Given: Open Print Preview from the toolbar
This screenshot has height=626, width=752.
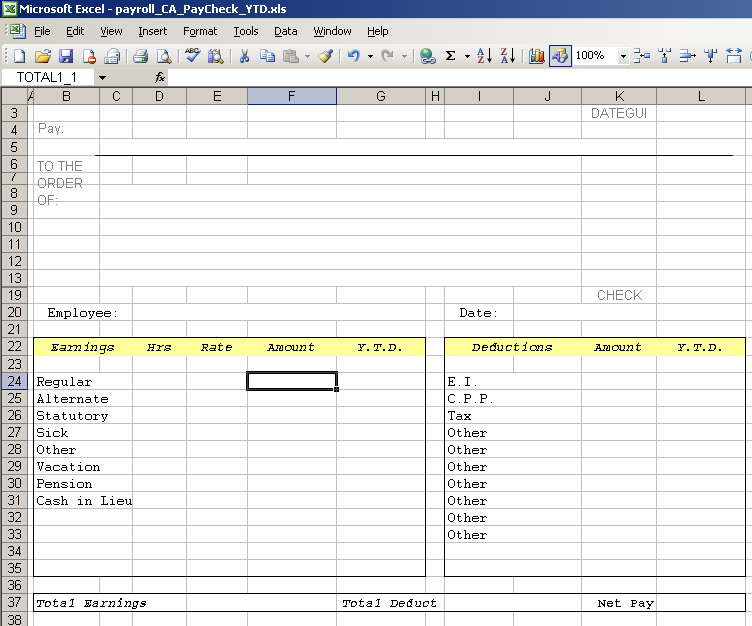Looking at the screenshot, I should (163, 56).
